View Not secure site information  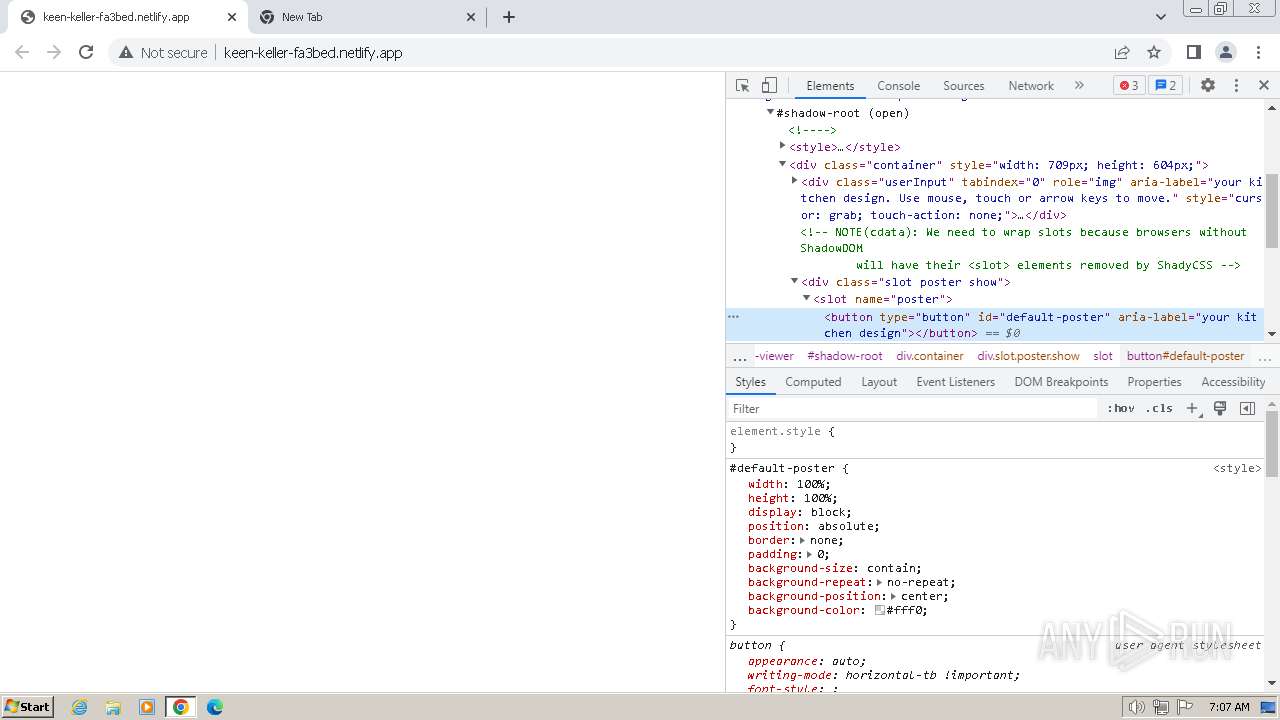coord(163,52)
